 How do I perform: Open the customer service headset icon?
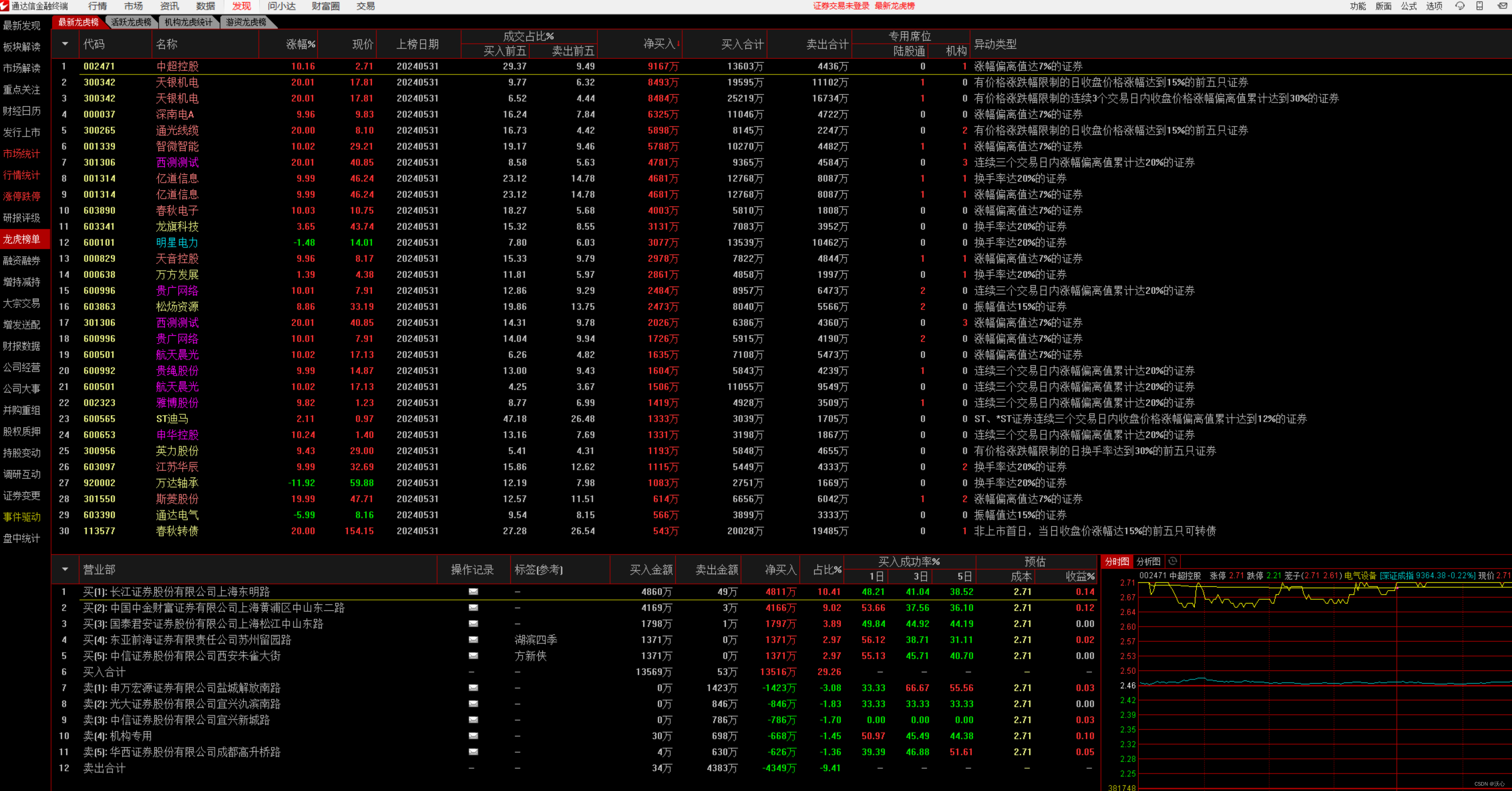[1460, 6]
